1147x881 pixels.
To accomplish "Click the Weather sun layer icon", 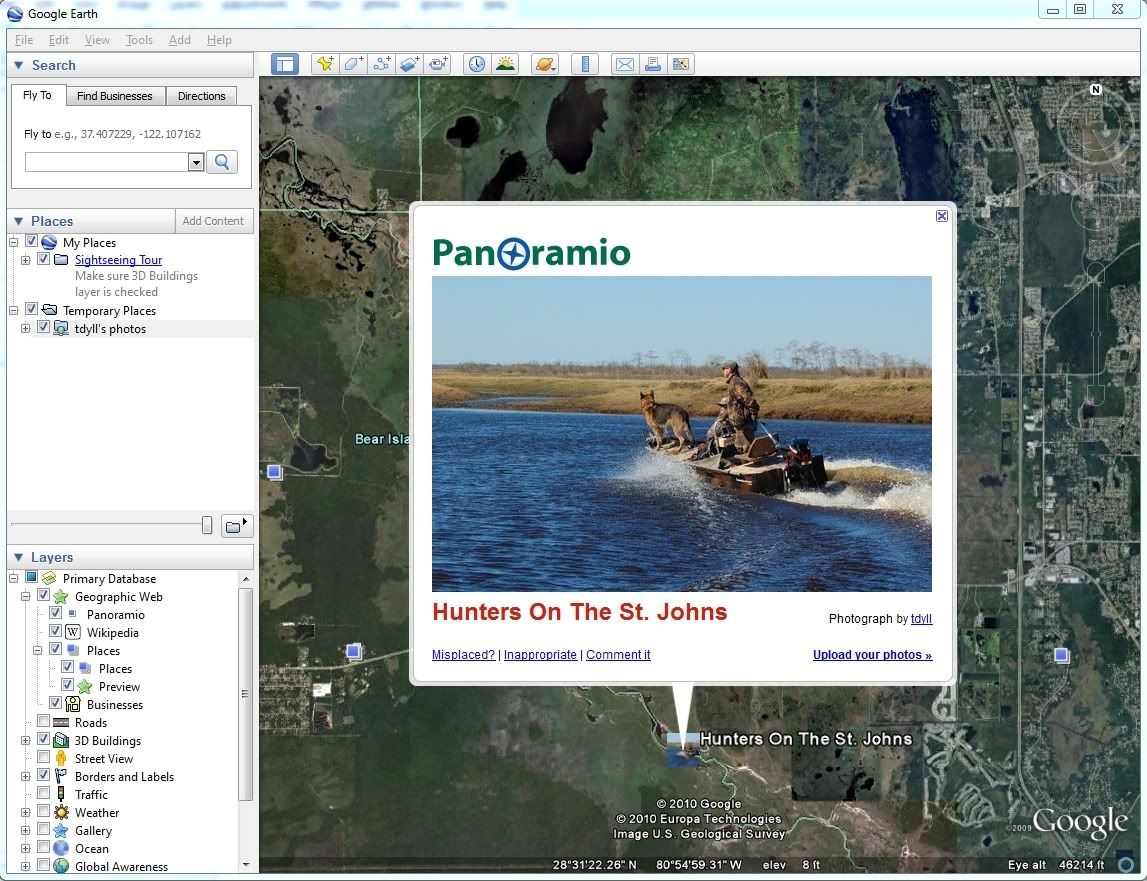I will click(x=61, y=812).
